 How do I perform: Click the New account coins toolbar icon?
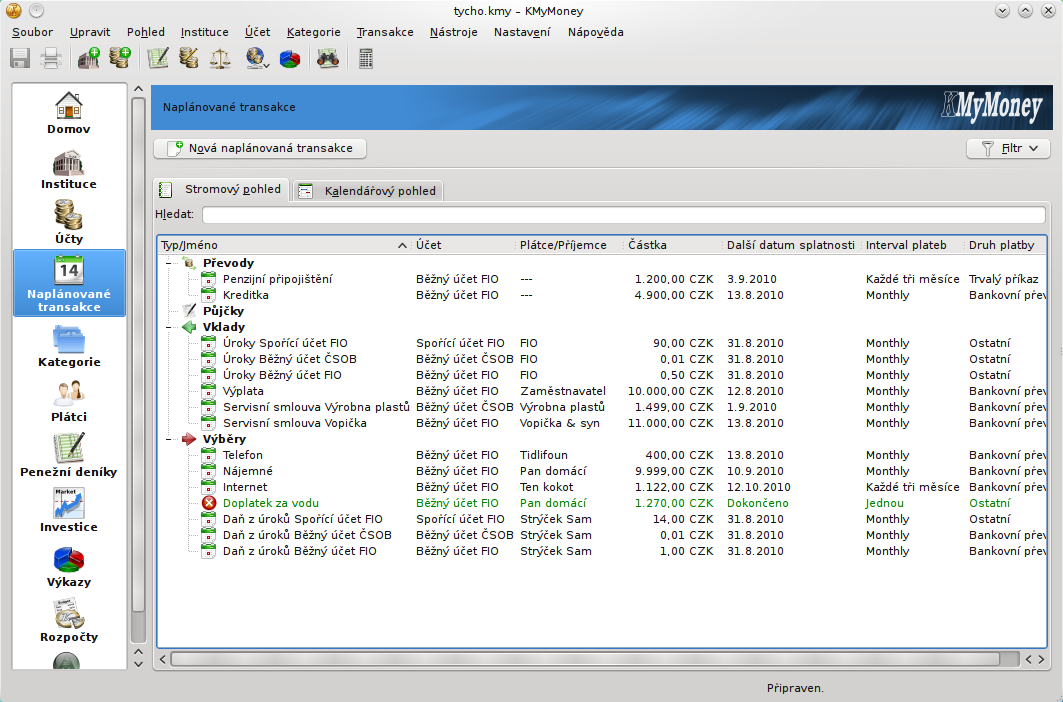pos(120,59)
